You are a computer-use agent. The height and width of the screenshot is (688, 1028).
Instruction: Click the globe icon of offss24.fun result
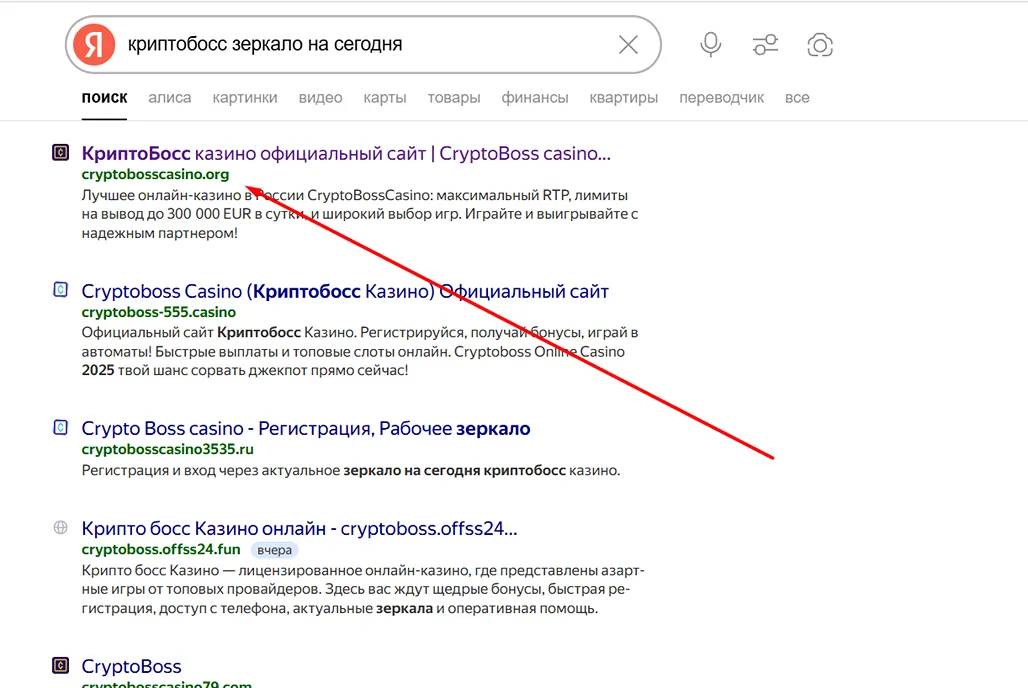60,527
